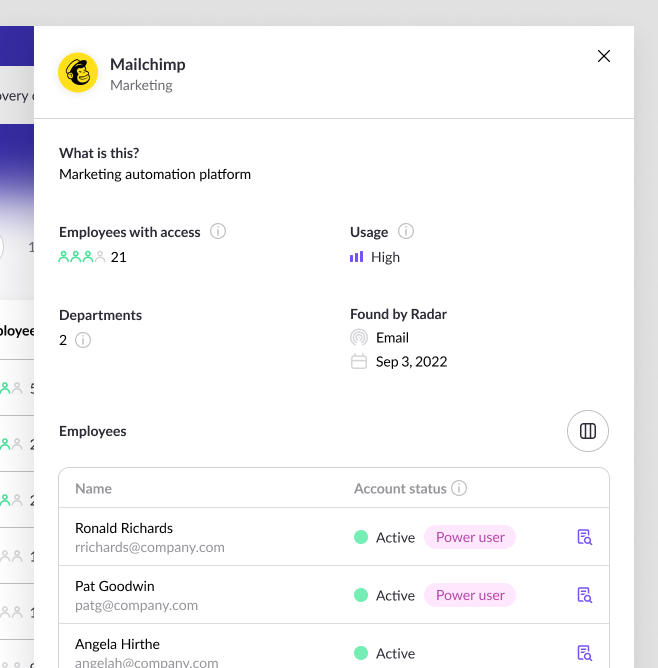
Task: Click the High usage bars icon
Action: click(x=356, y=256)
